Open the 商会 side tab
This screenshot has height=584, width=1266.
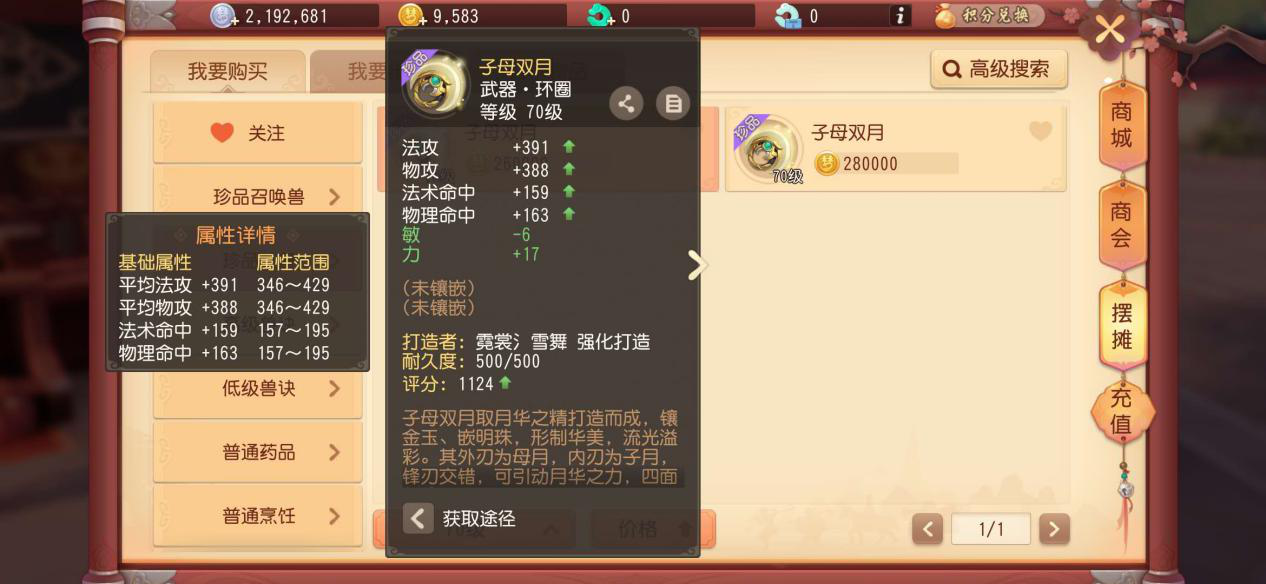pyautogui.click(x=1122, y=225)
